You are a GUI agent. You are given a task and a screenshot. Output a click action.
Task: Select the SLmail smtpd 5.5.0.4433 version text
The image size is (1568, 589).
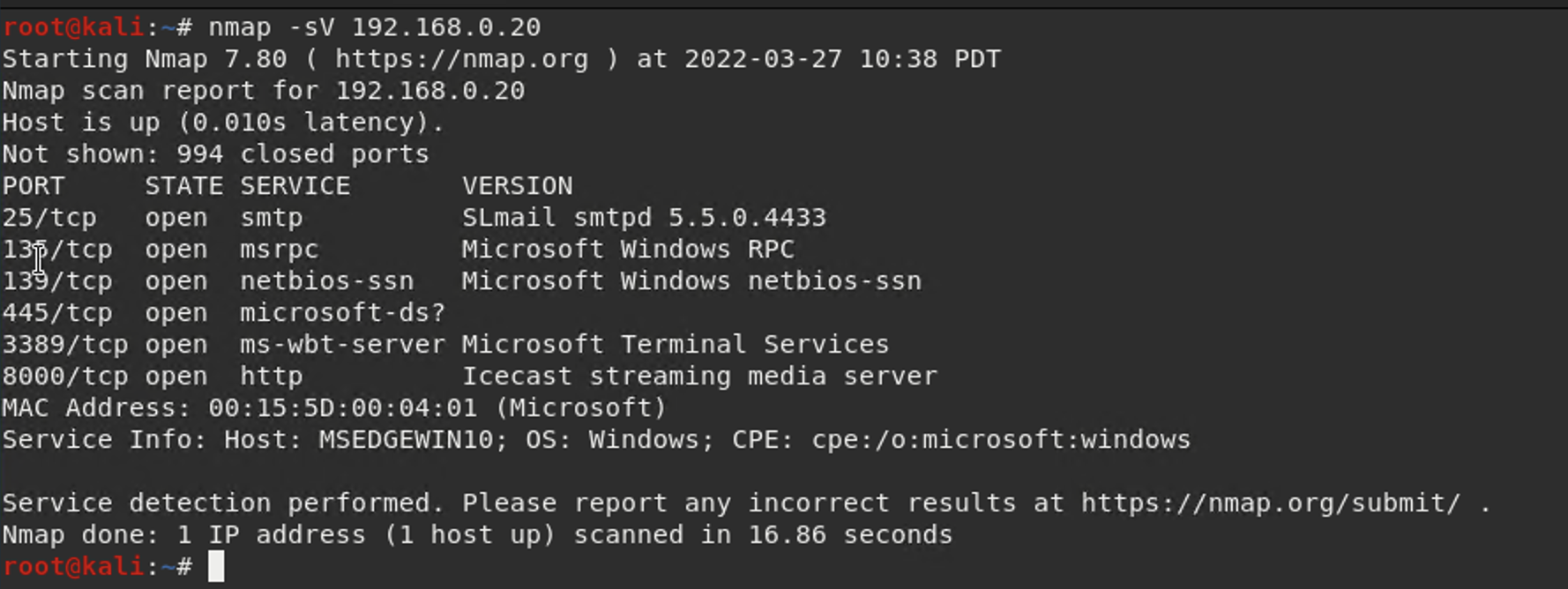tap(644, 218)
